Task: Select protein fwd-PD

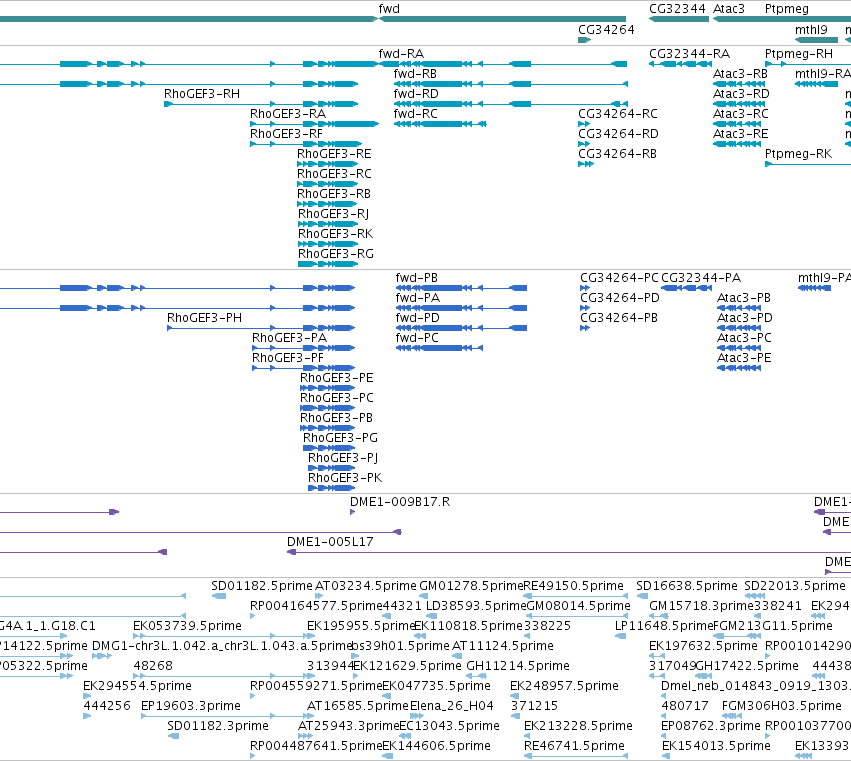Action: coord(417,318)
